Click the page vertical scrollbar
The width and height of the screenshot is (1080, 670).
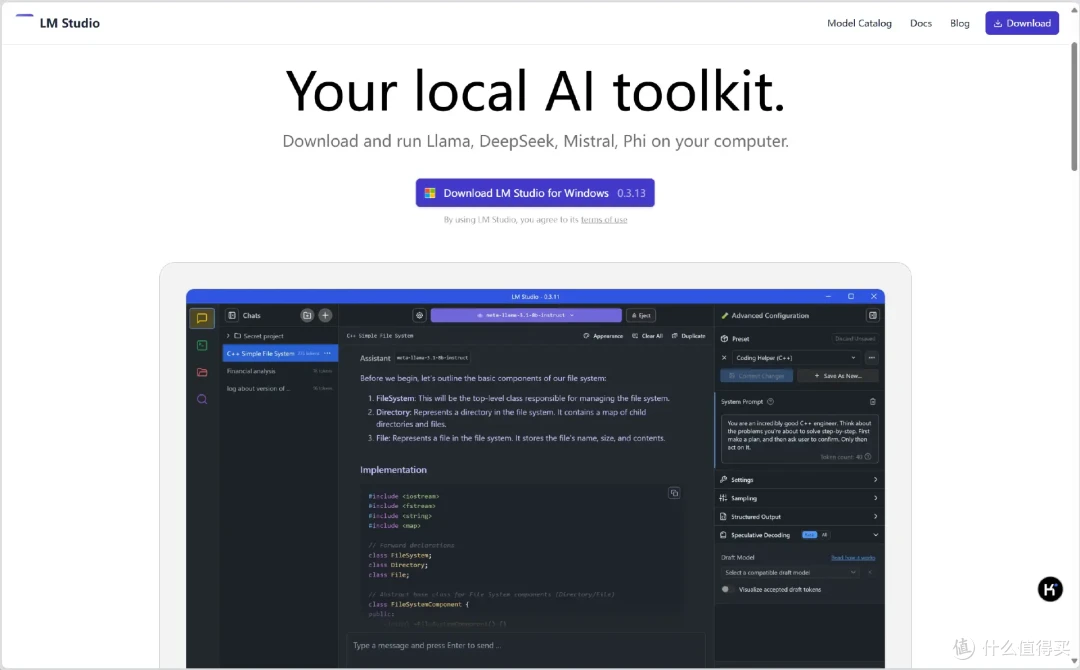point(1074,107)
